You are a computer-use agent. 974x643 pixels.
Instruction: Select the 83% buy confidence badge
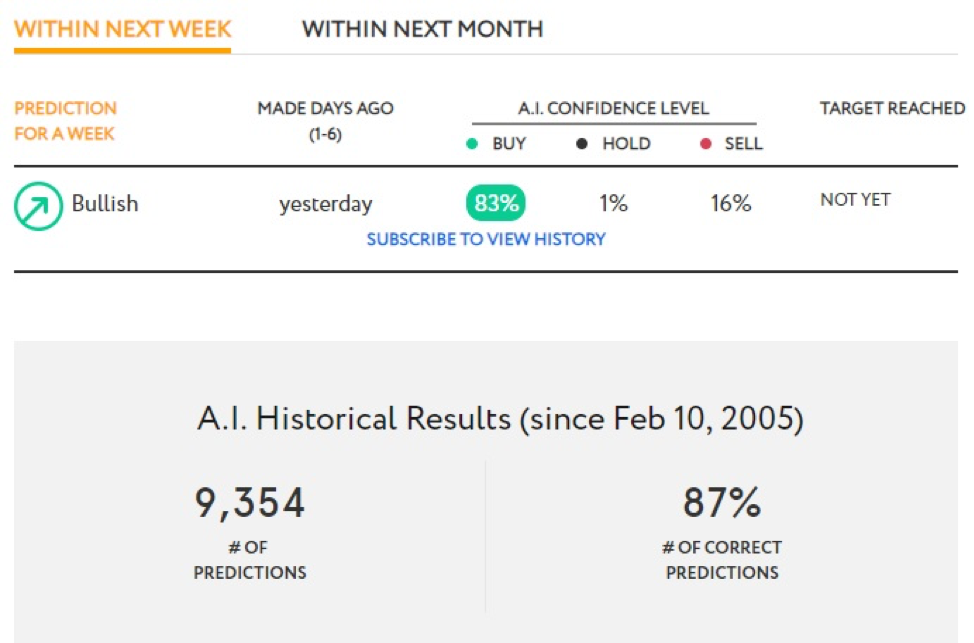(x=496, y=203)
